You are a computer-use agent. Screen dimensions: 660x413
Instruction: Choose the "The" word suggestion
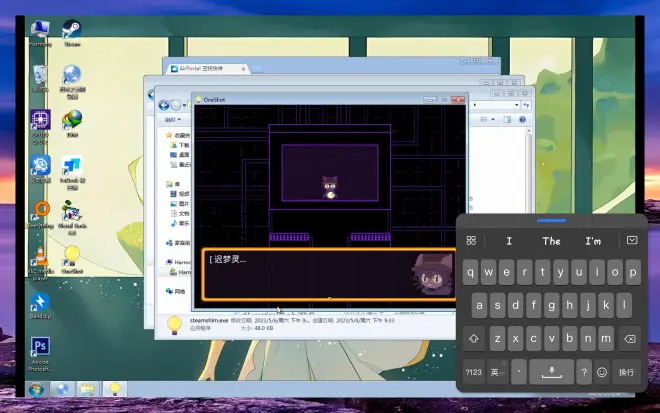point(551,241)
